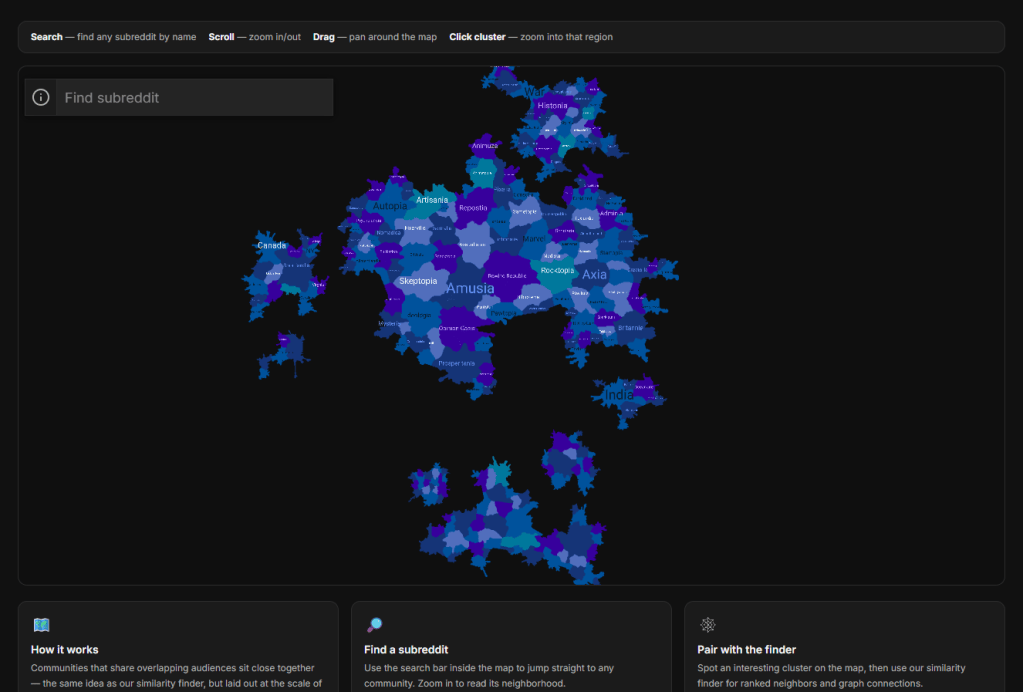Zoom into the Axia cluster
The image size is (1023, 692).
click(x=594, y=275)
